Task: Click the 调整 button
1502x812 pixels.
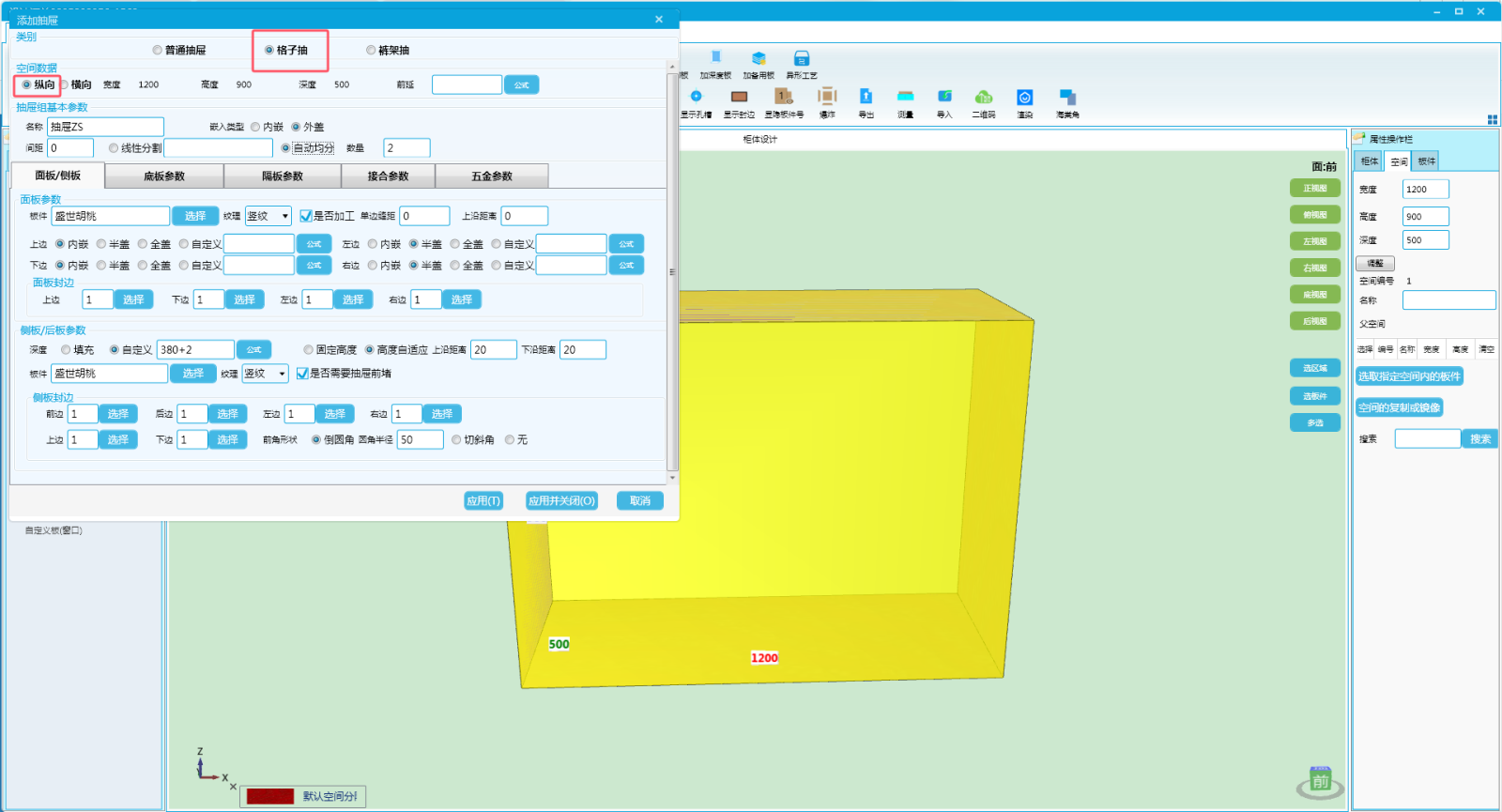Action: point(1375,264)
